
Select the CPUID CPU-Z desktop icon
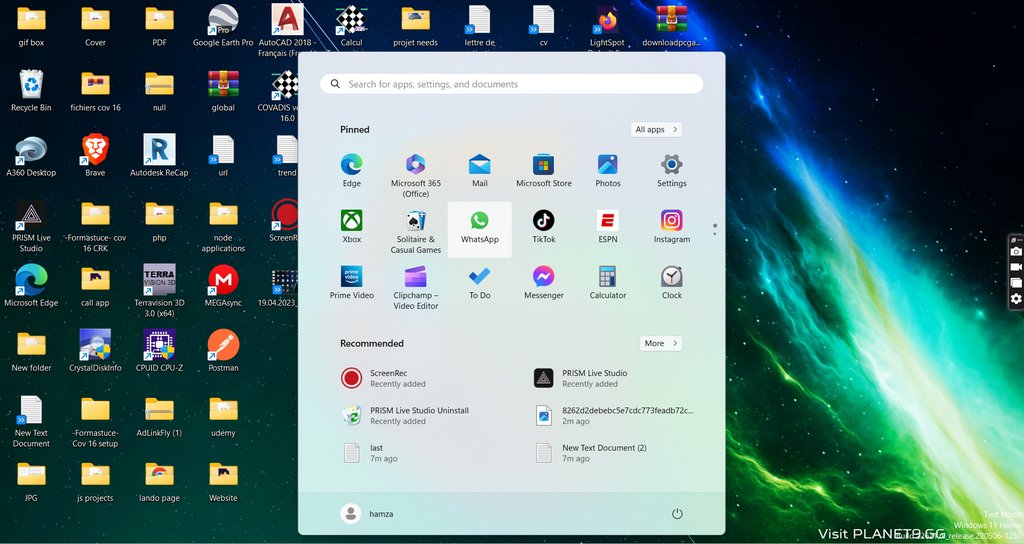tap(159, 351)
